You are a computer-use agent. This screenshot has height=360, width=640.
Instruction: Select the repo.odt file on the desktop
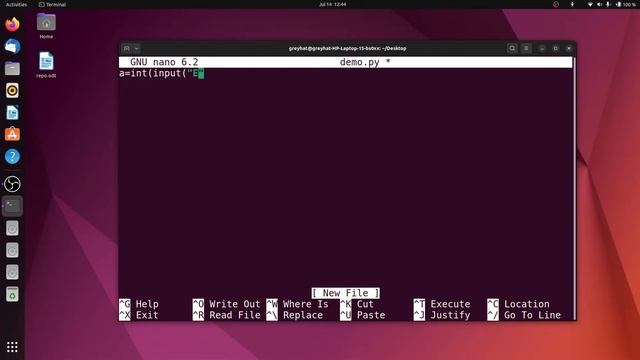coord(46,64)
